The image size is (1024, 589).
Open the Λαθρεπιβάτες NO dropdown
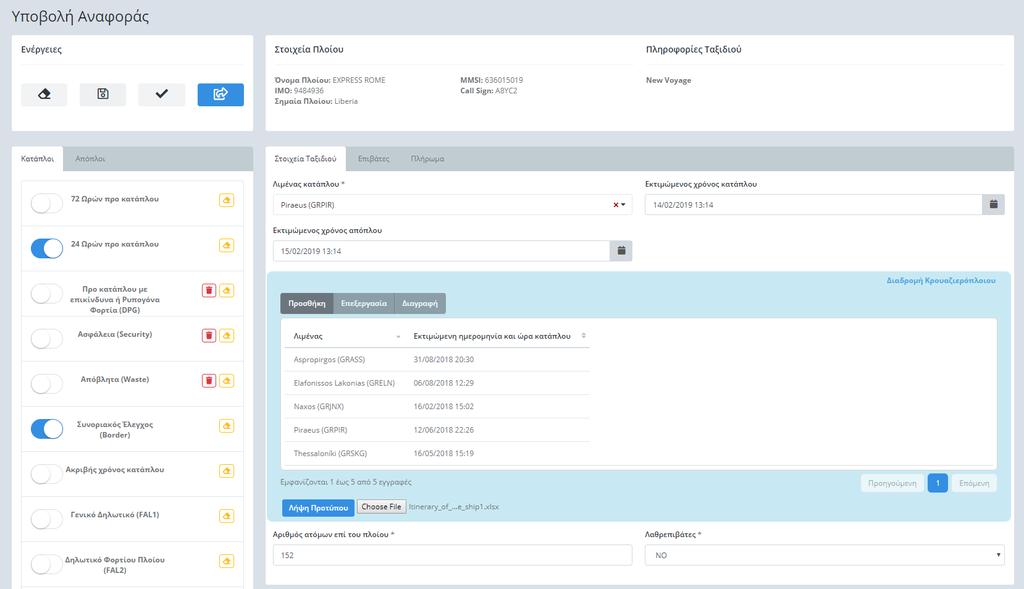[824, 555]
